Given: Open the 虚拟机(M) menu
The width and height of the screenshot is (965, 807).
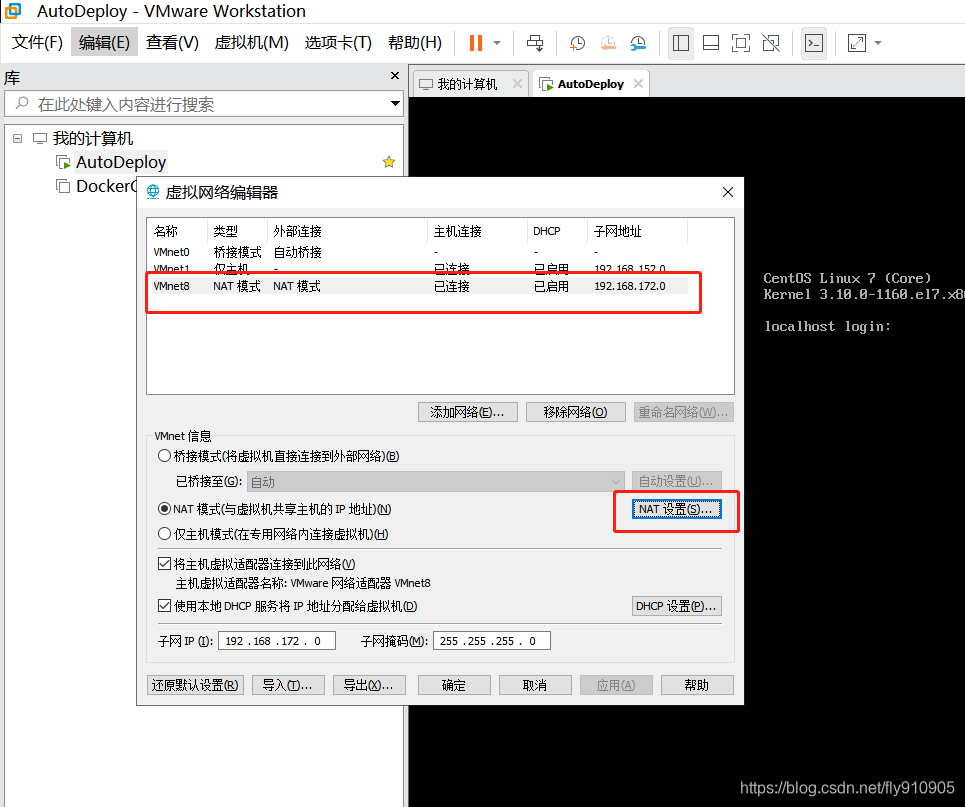Looking at the screenshot, I should [x=251, y=42].
